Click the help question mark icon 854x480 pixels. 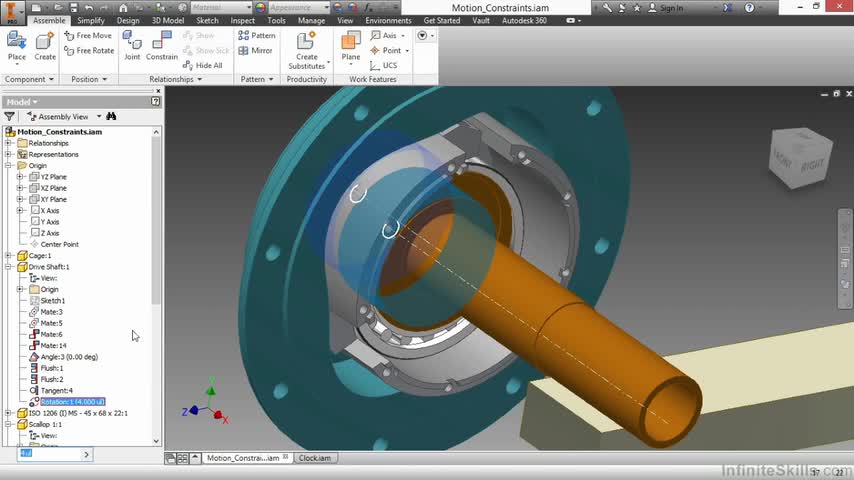(749, 8)
